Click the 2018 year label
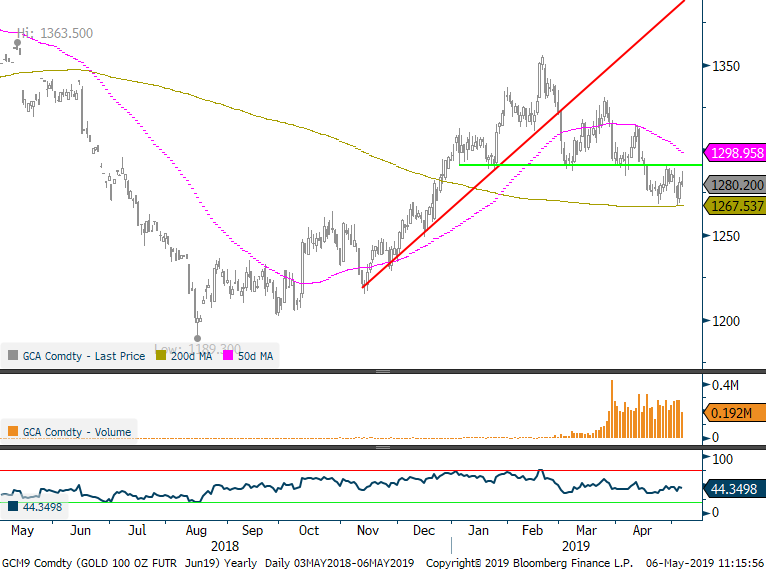766x571 pixels. pos(225,546)
